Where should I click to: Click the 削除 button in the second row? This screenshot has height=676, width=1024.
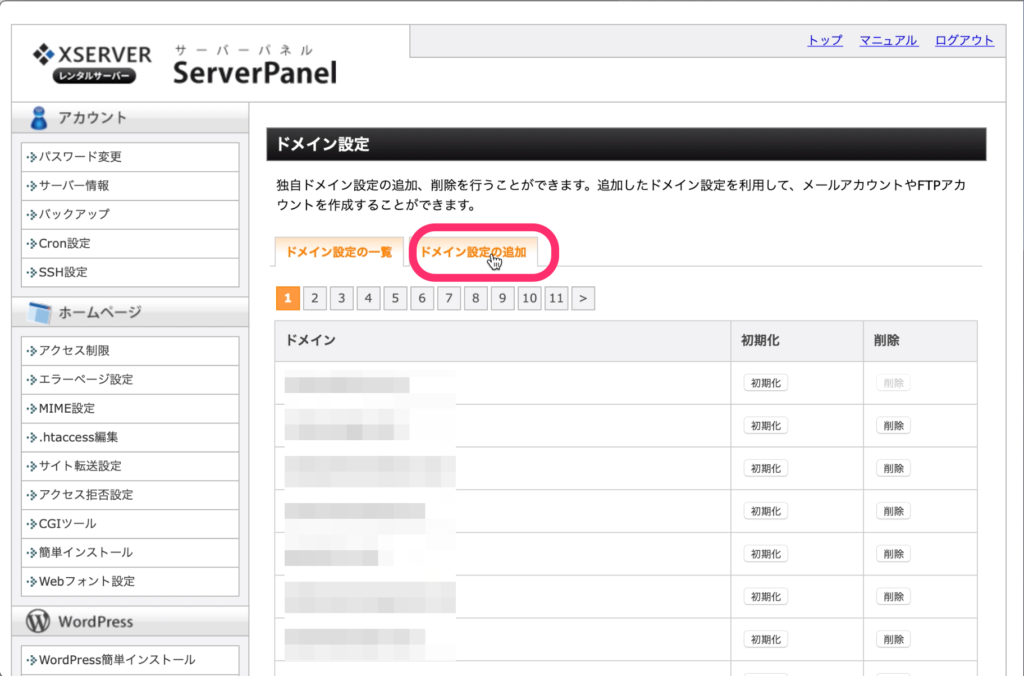click(891, 425)
